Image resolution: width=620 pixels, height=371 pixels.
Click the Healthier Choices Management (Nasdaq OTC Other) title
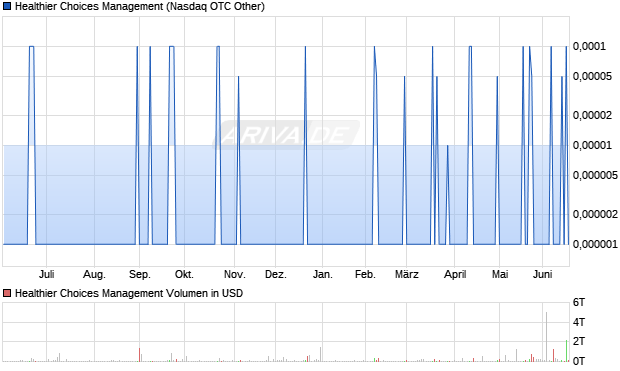click(x=140, y=7)
